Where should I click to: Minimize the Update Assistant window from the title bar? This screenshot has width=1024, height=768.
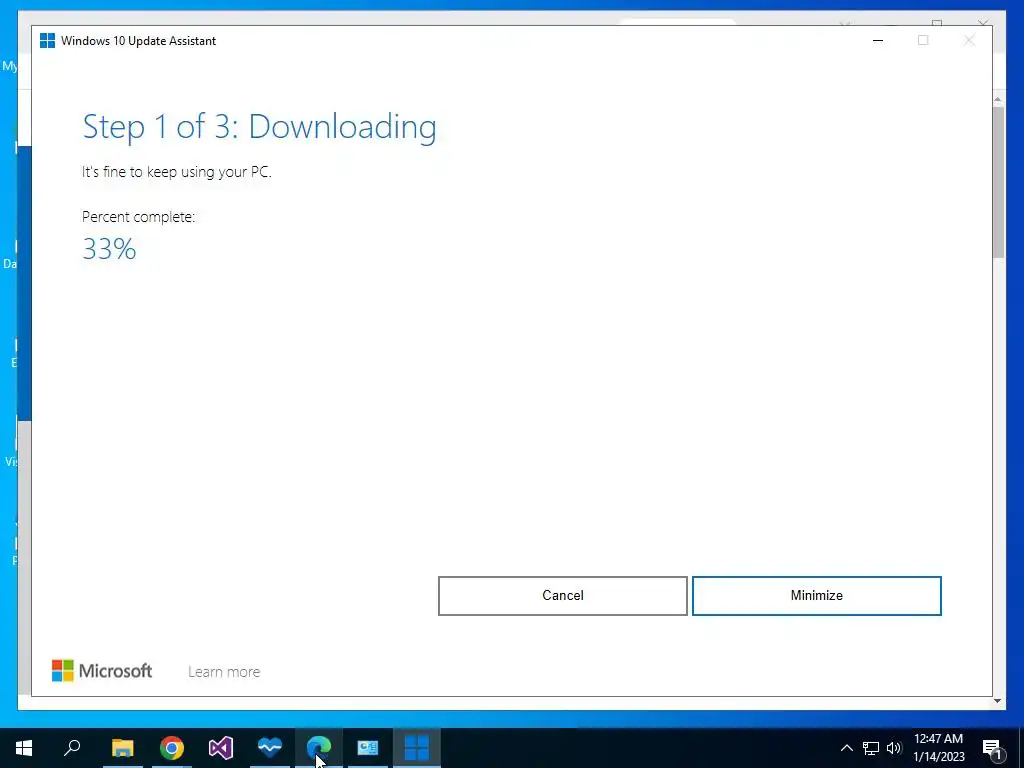[878, 40]
